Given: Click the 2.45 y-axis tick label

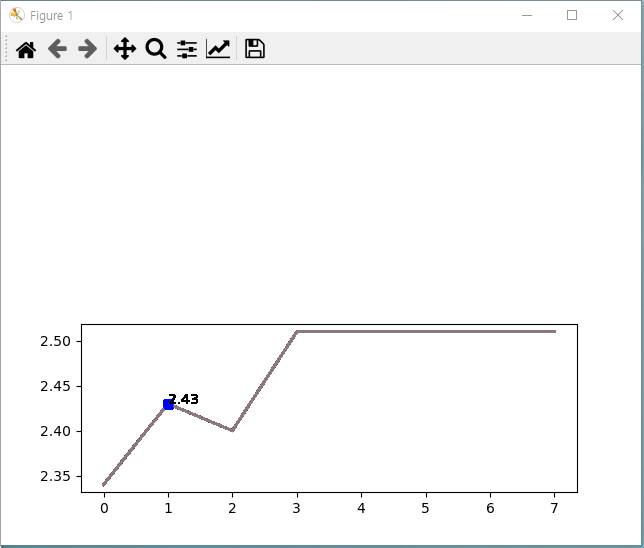Looking at the screenshot, I should [55, 387].
